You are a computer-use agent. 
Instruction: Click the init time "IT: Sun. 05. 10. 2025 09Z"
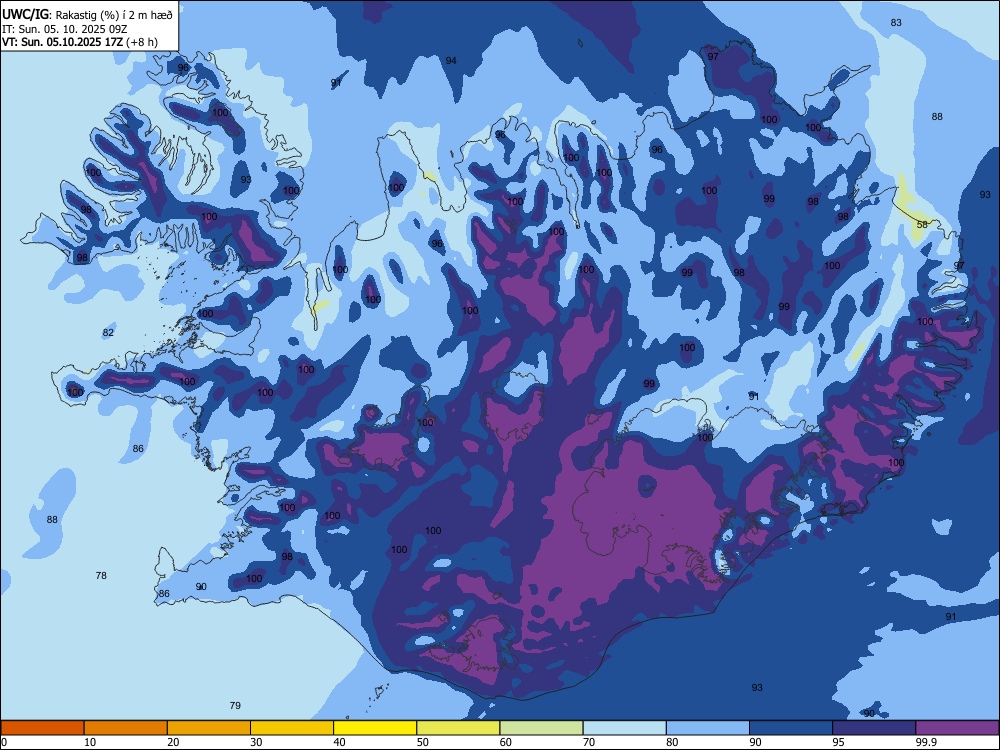click(x=64, y=29)
